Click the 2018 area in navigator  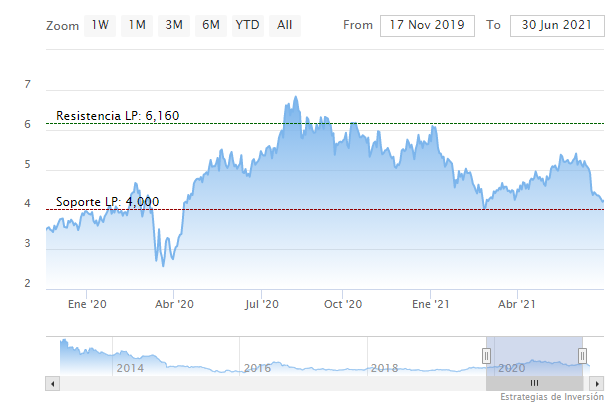[x=385, y=368]
